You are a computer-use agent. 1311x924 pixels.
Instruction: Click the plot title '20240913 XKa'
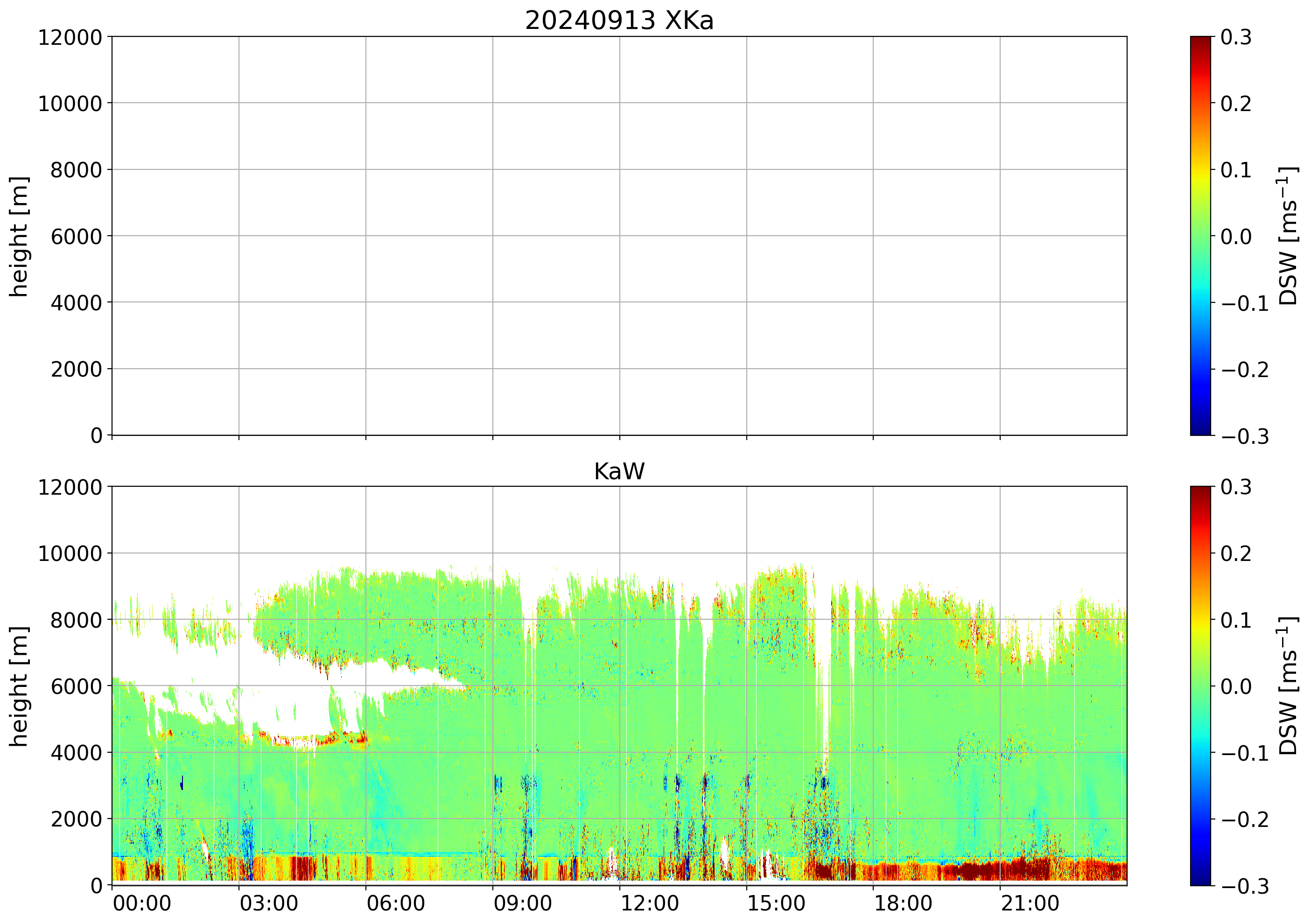pos(619,21)
